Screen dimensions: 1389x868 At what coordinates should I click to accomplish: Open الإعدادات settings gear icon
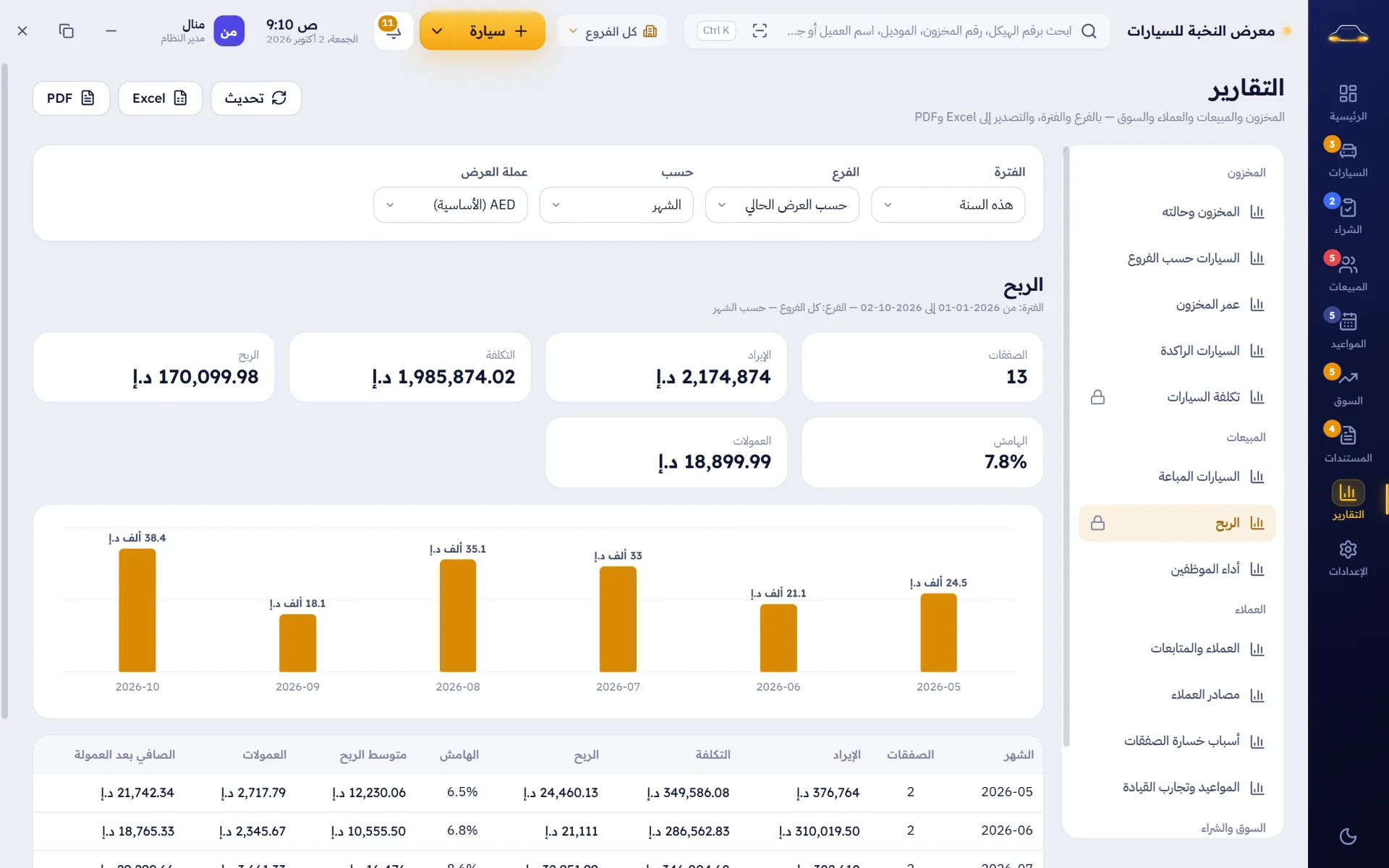click(x=1347, y=558)
